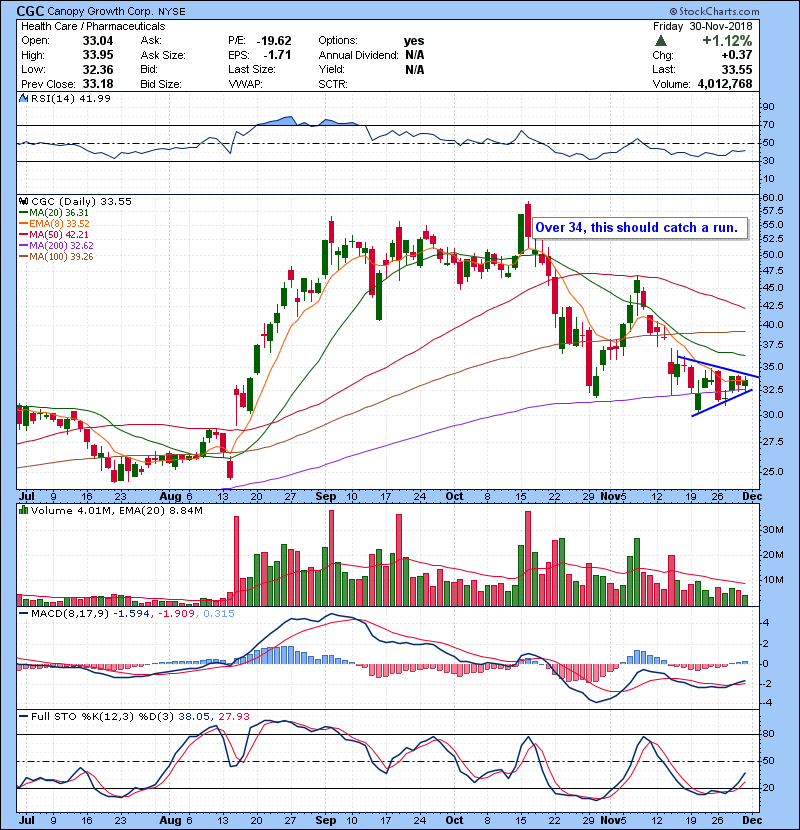Click the 10M label on volume axis
The image size is (800, 830).
pos(772,580)
